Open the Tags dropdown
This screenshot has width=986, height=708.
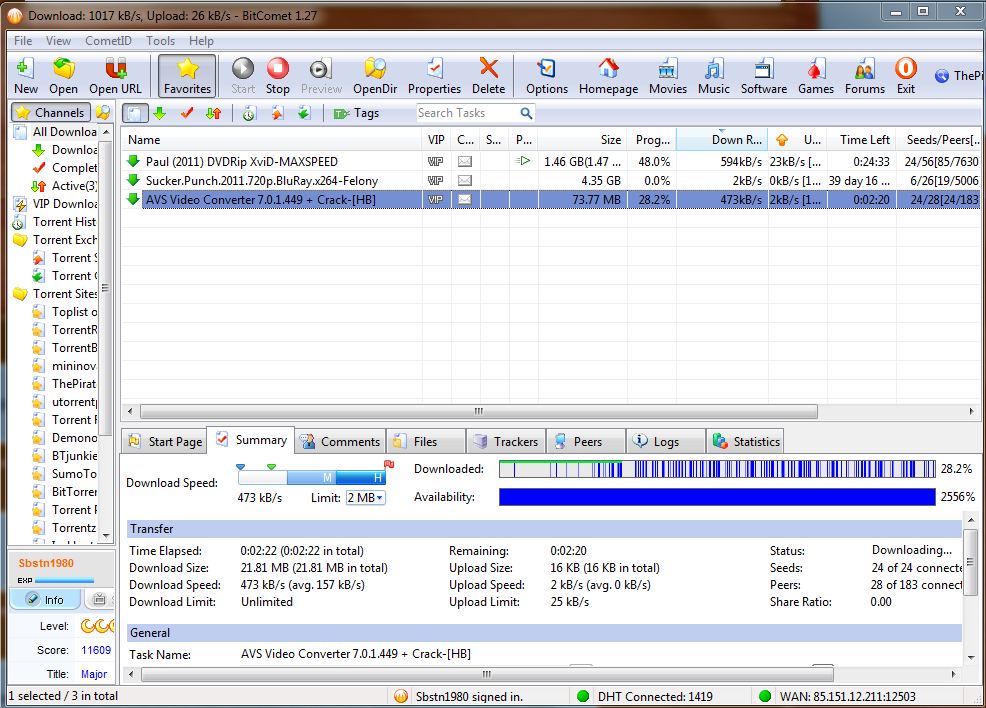(x=356, y=113)
